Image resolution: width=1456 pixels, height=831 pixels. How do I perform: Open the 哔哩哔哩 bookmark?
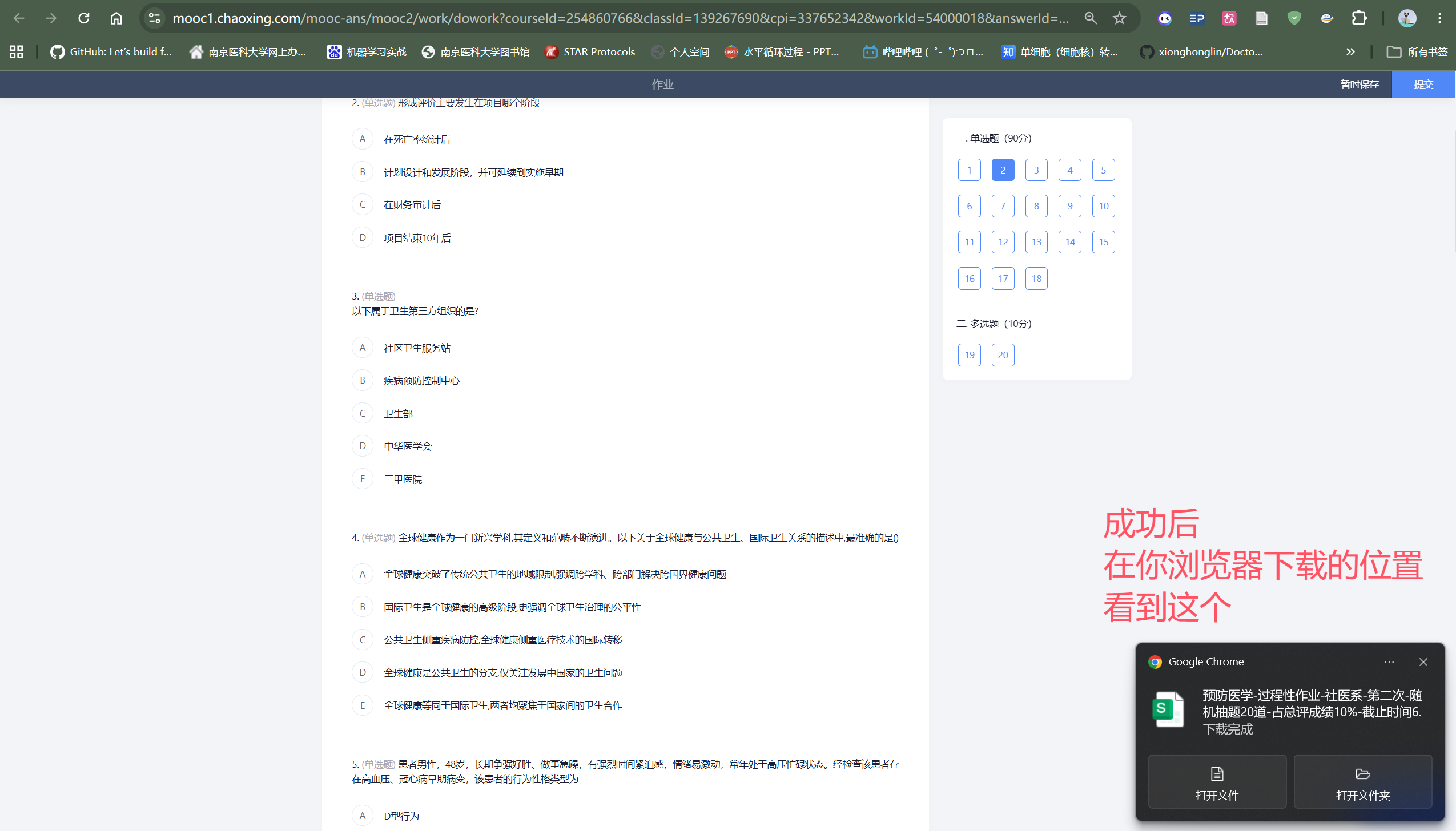coord(923,52)
